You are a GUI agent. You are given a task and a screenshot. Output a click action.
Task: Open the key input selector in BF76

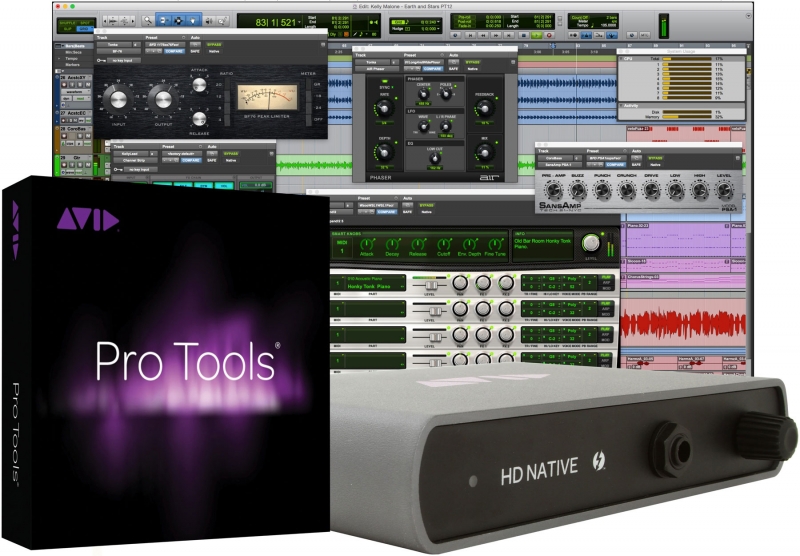point(122,61)
